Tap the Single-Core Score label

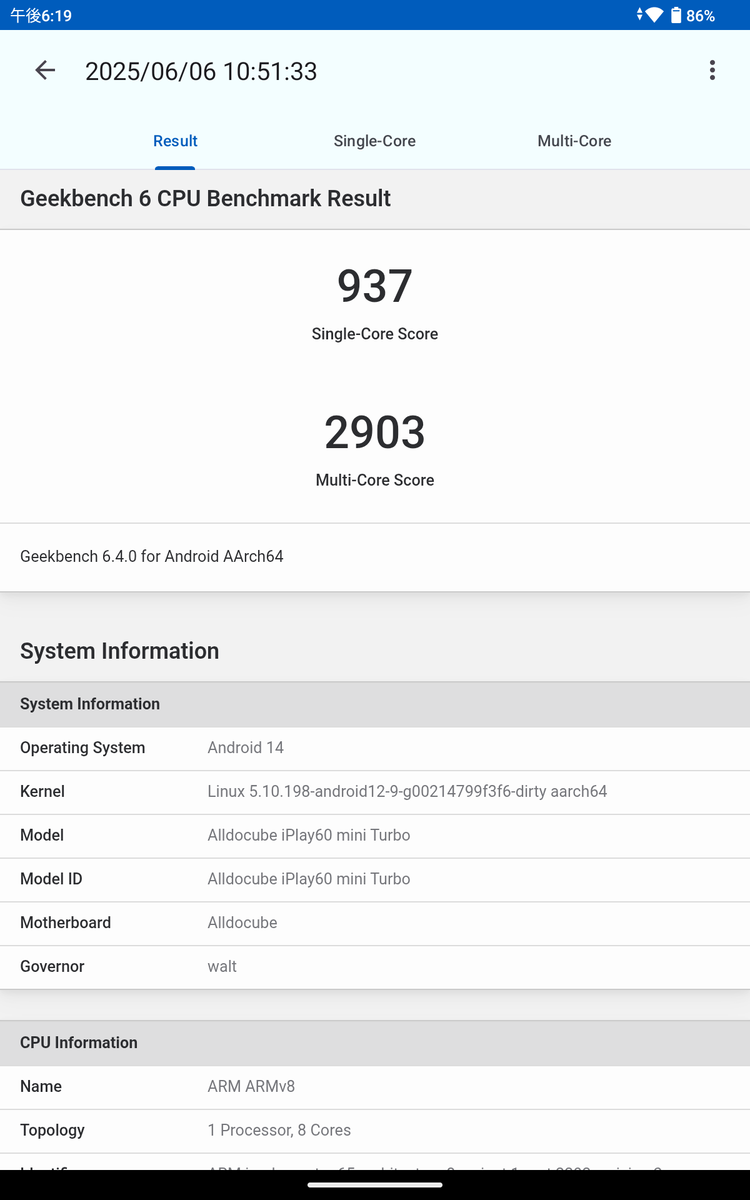[375, 334]
